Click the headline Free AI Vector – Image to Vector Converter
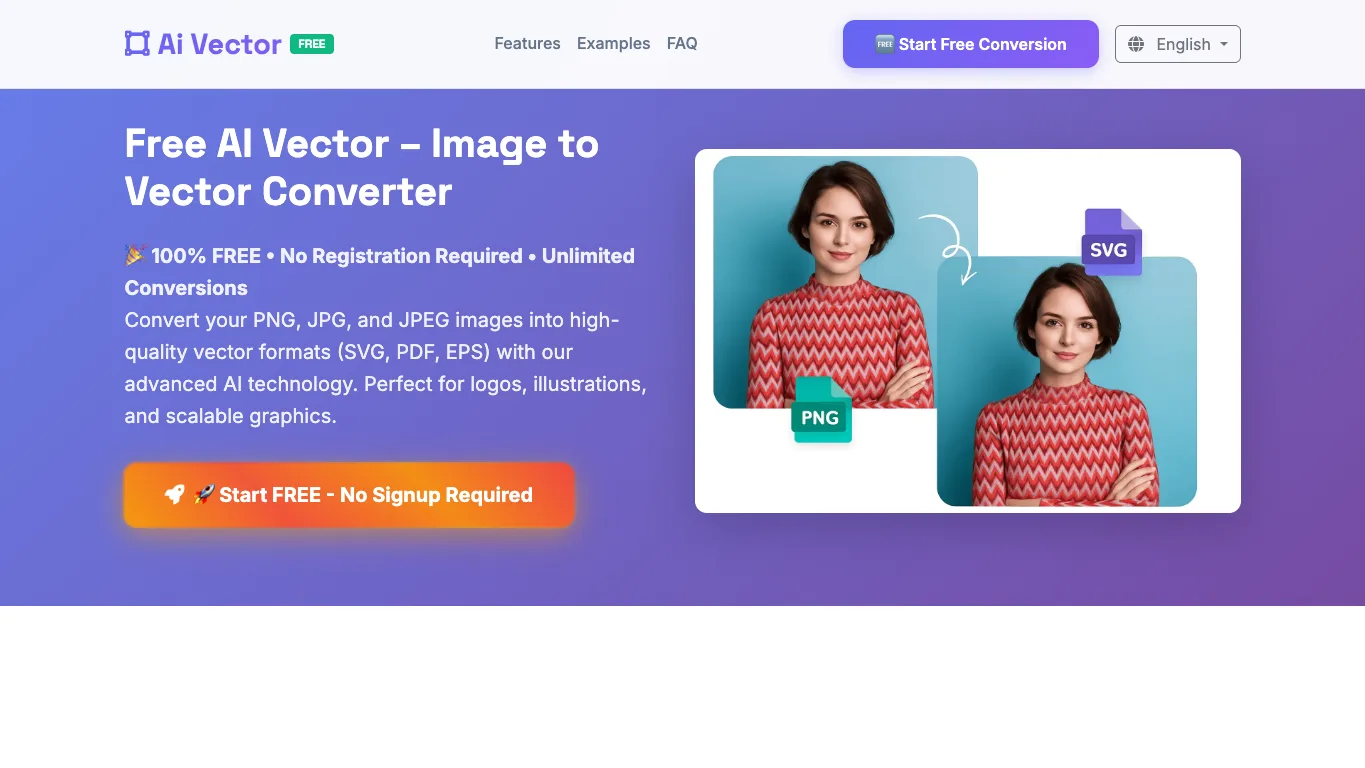This screenshot has width=1365, height=768. (x=362, y=168)
